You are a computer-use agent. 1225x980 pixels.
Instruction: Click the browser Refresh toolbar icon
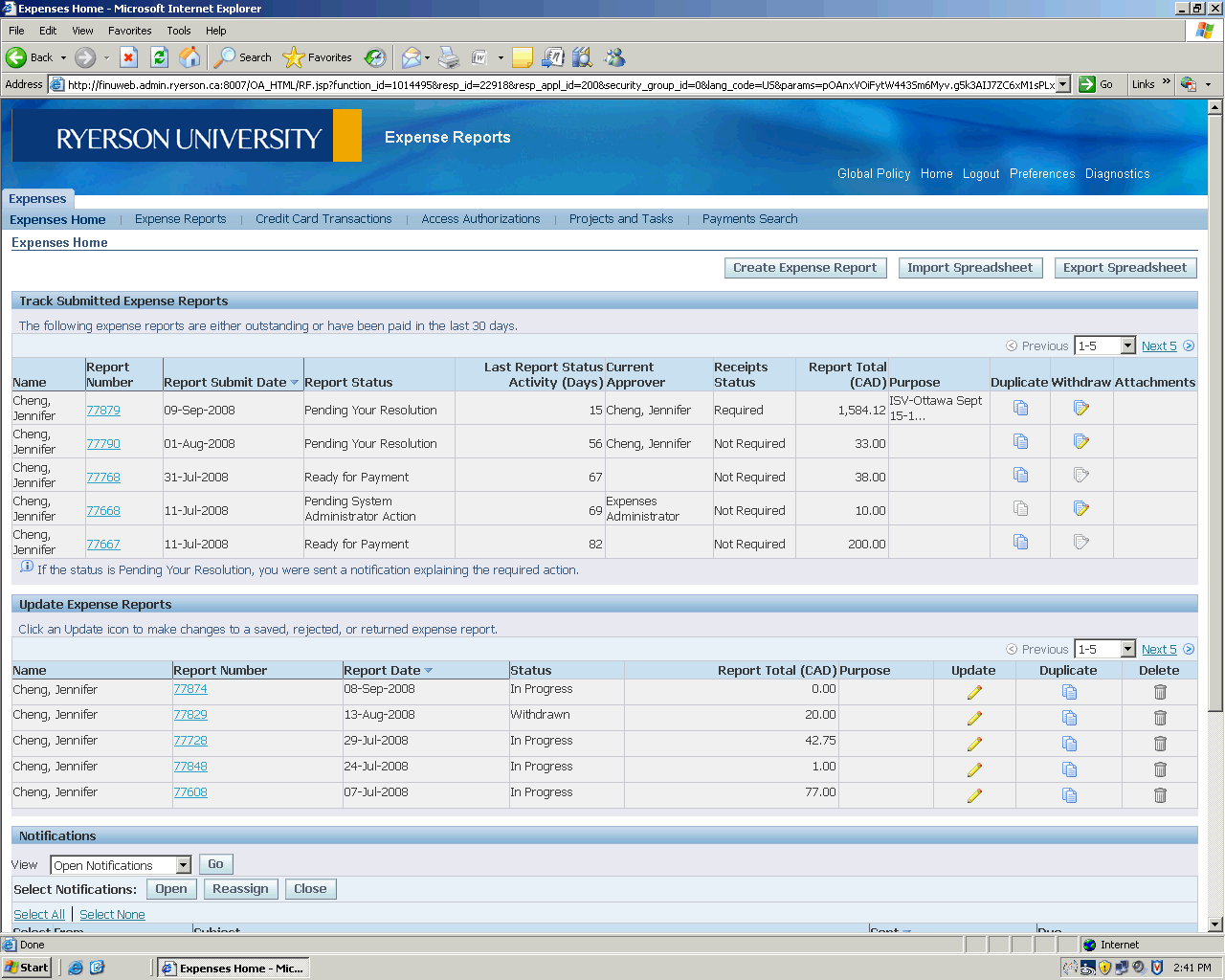coord(160,57)
